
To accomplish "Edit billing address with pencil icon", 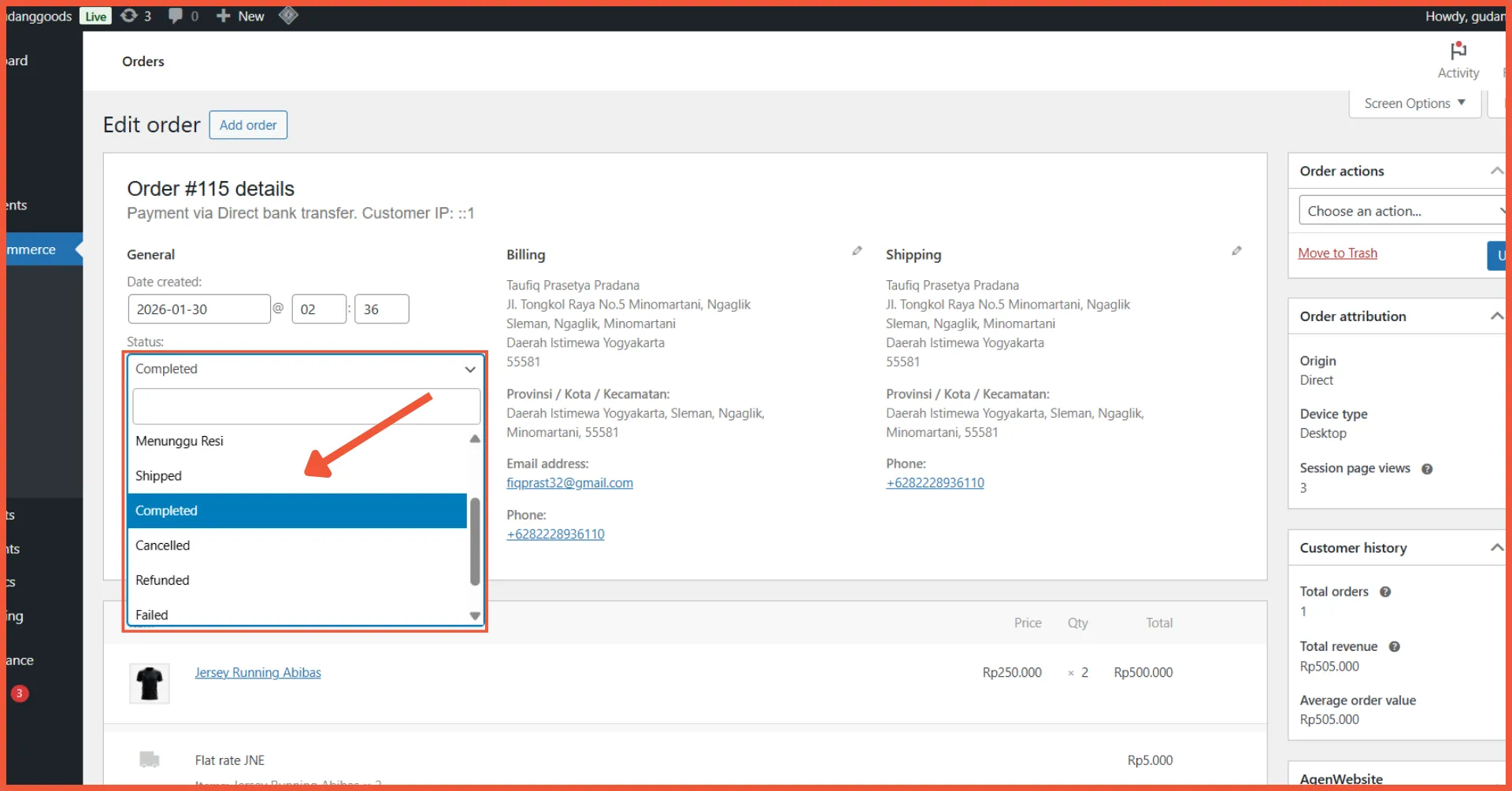I will click(857, 251).
